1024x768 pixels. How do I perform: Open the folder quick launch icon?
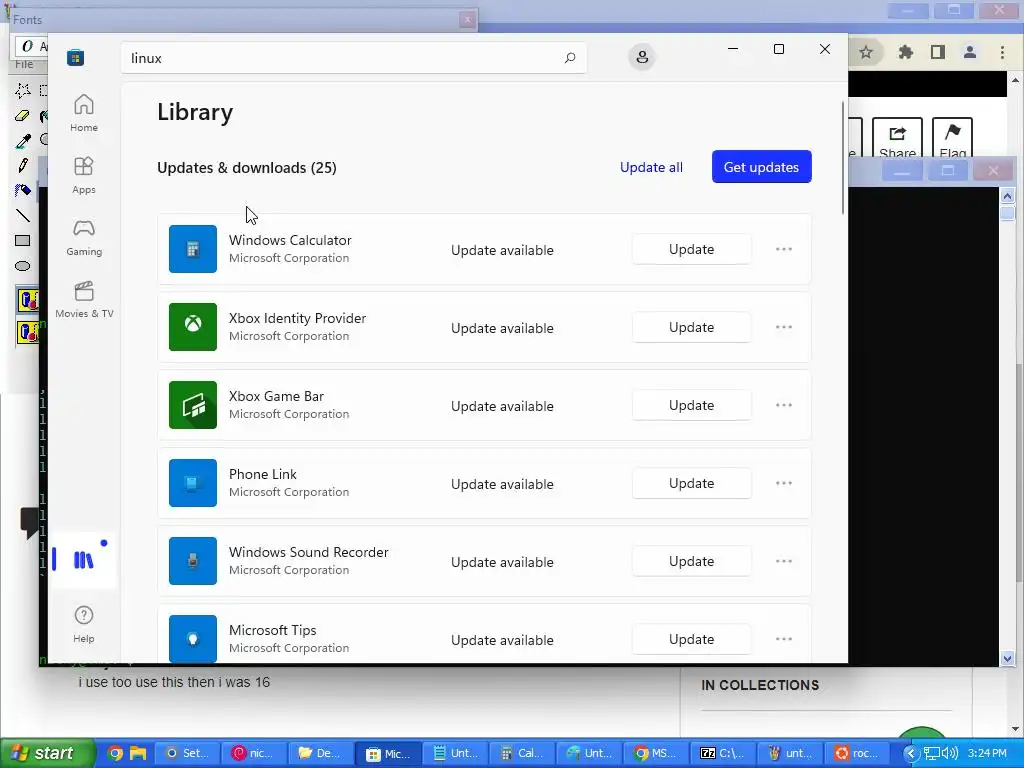(138, 753)
